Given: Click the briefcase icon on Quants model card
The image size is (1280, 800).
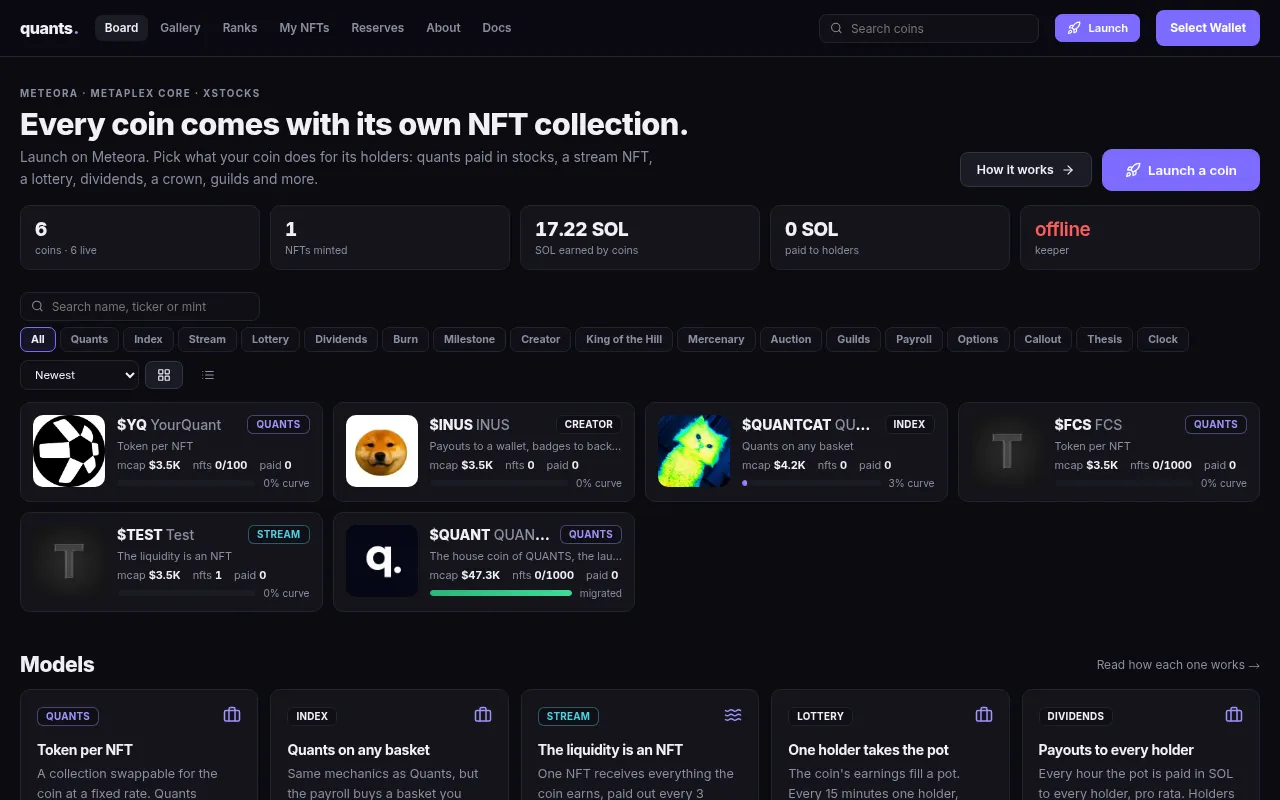Looking at the screenshot, I should pyautogui.click(x=232, y=715).
